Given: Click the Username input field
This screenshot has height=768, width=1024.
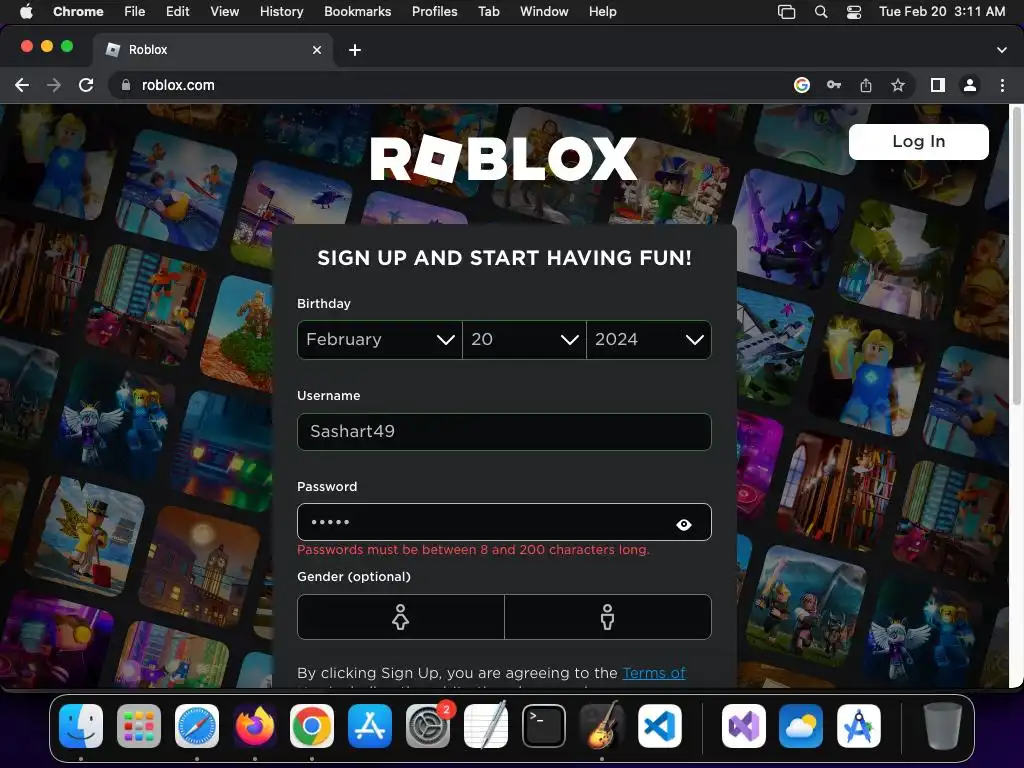Looking at the screenshot, I should (x=504, y=432).
